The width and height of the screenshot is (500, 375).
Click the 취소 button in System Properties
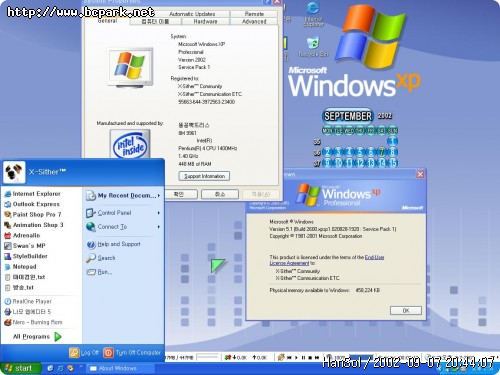pos(220,194)
